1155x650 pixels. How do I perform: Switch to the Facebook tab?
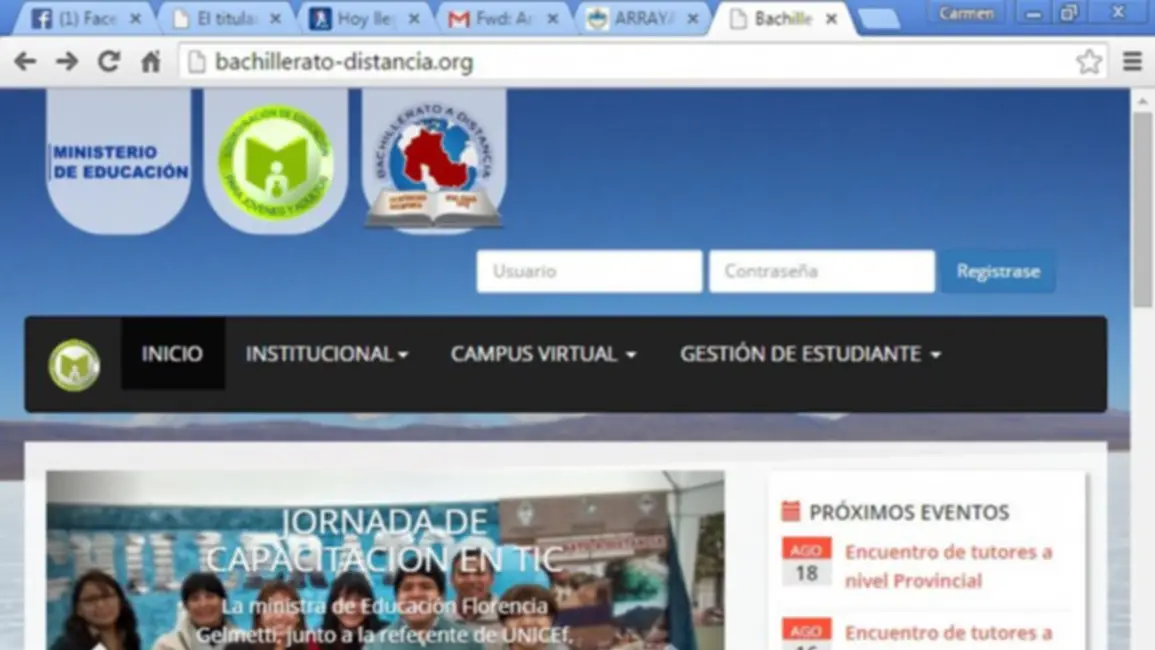click(x=85, y=19)
